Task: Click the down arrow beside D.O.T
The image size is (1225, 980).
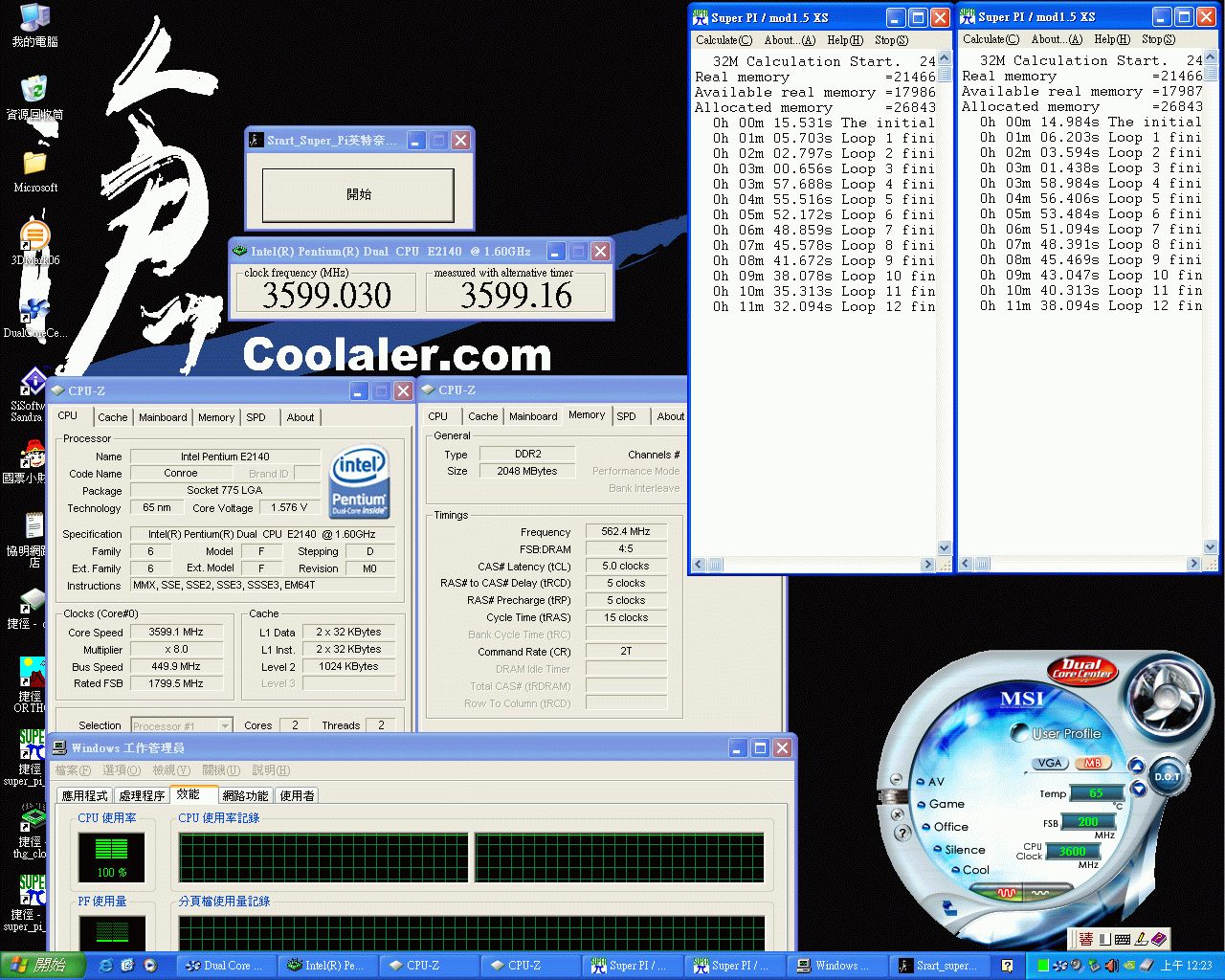Action: coord(1138,789)
